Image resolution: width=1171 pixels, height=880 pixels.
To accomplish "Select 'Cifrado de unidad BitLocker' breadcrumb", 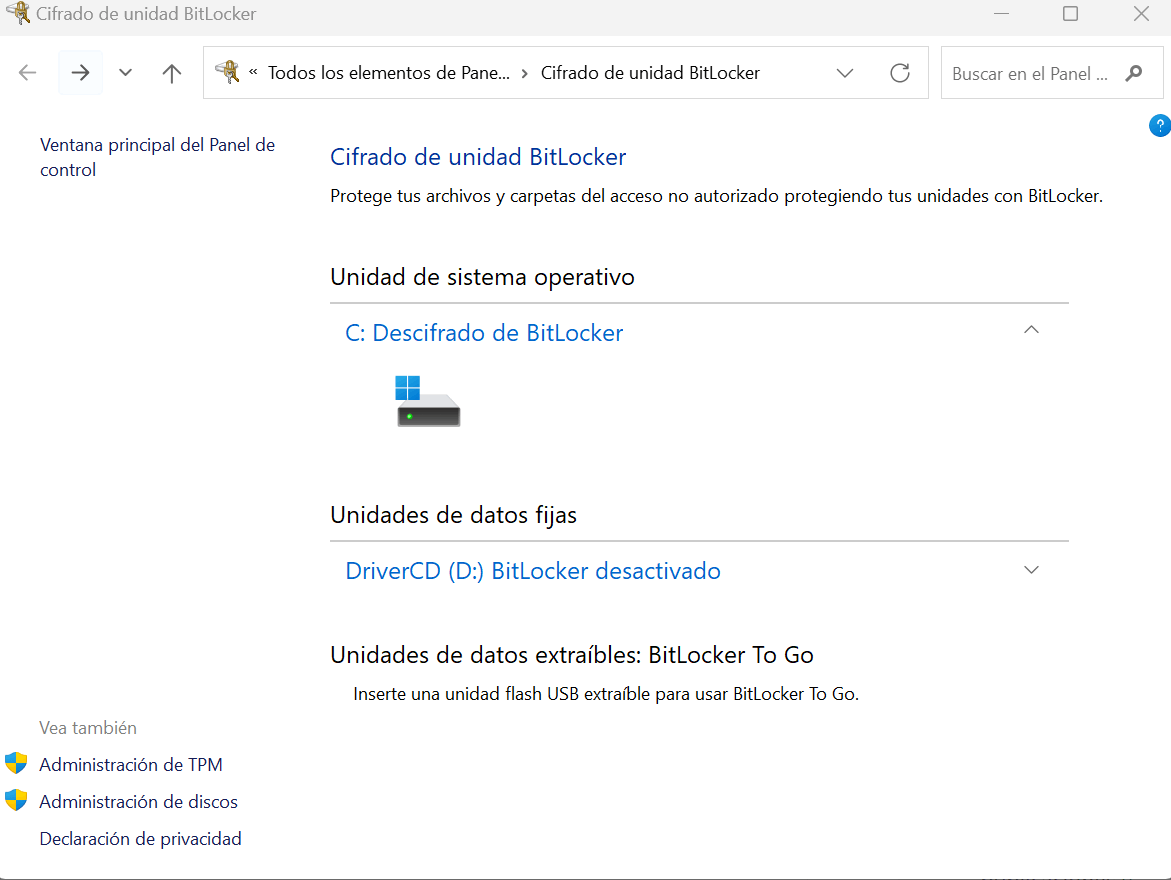I will tap(650, 72).
